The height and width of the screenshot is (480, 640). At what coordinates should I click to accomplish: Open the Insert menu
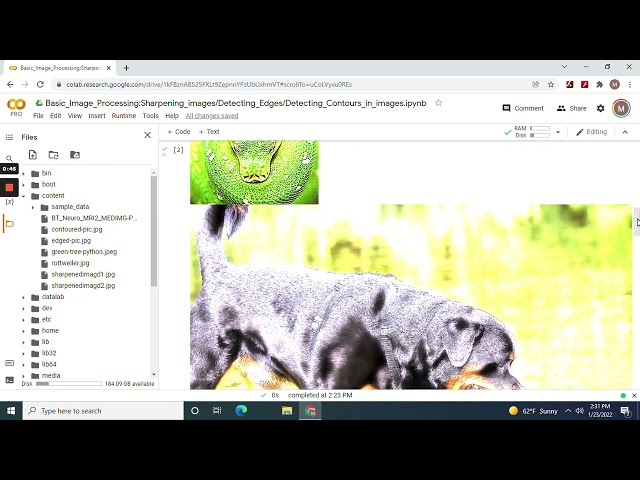tap(97, 116)
